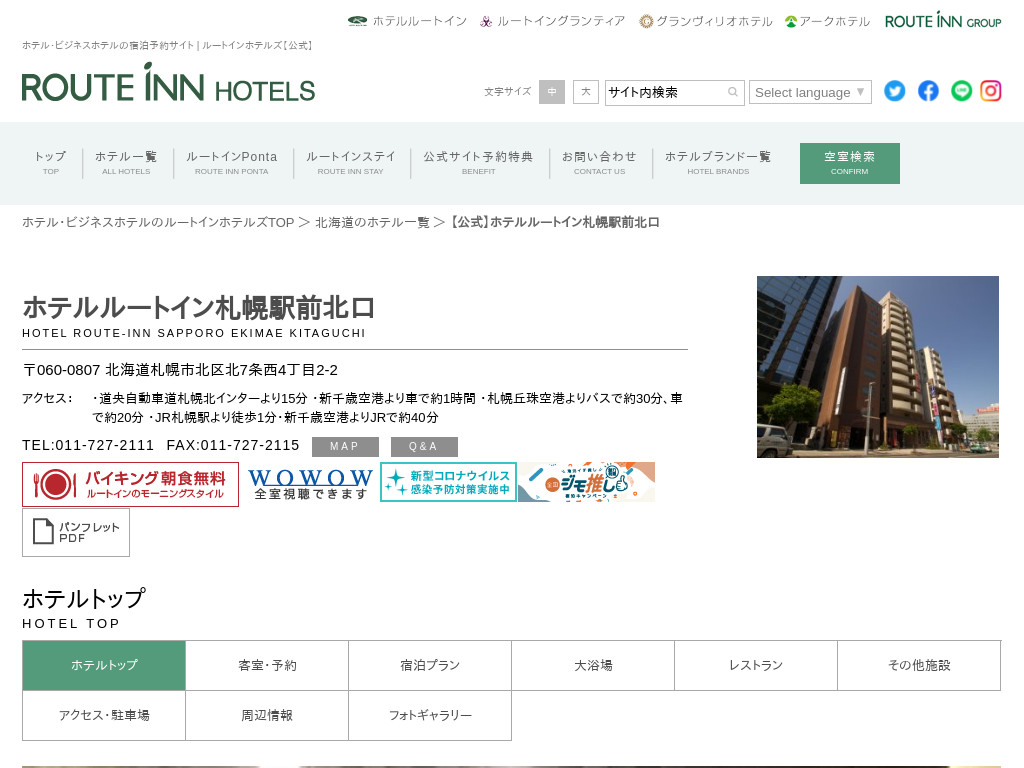The image size is (1024, 768).
Task: Select the フォトギャラリー tab
Action: pyautogui.click(x=430, y=716)
